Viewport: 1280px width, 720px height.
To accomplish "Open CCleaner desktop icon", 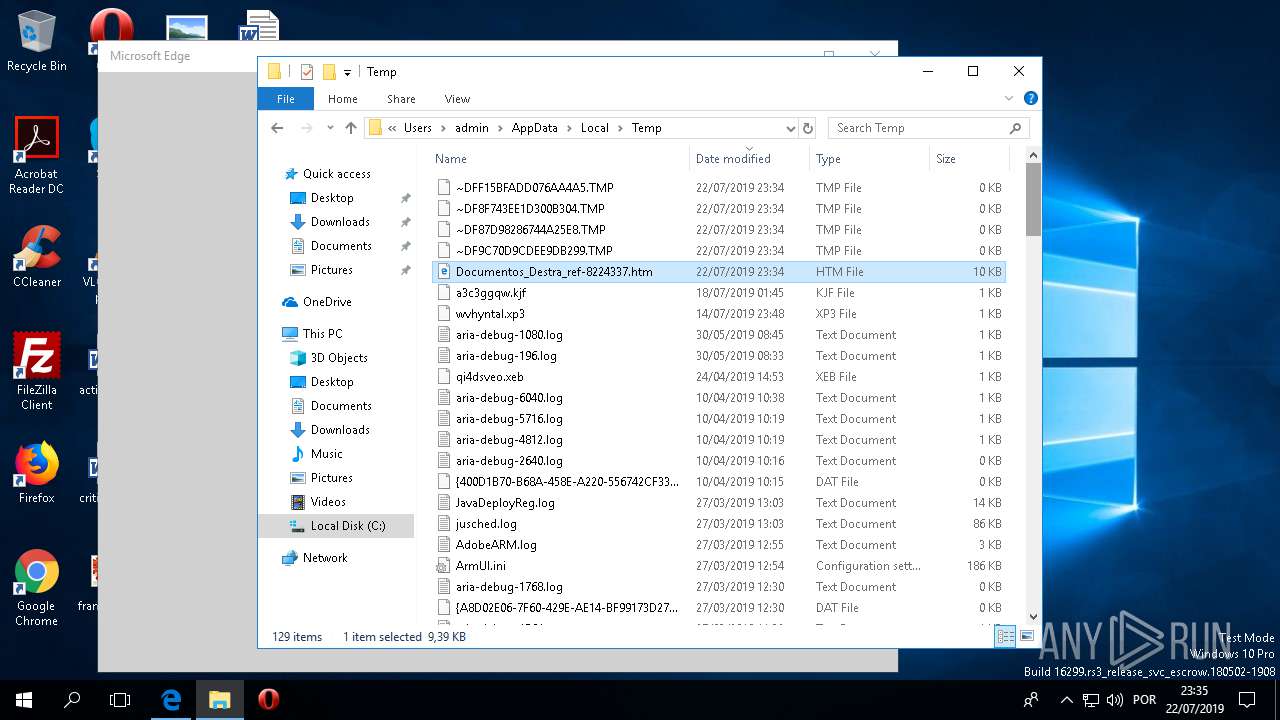I will click(x=37, y=257).
